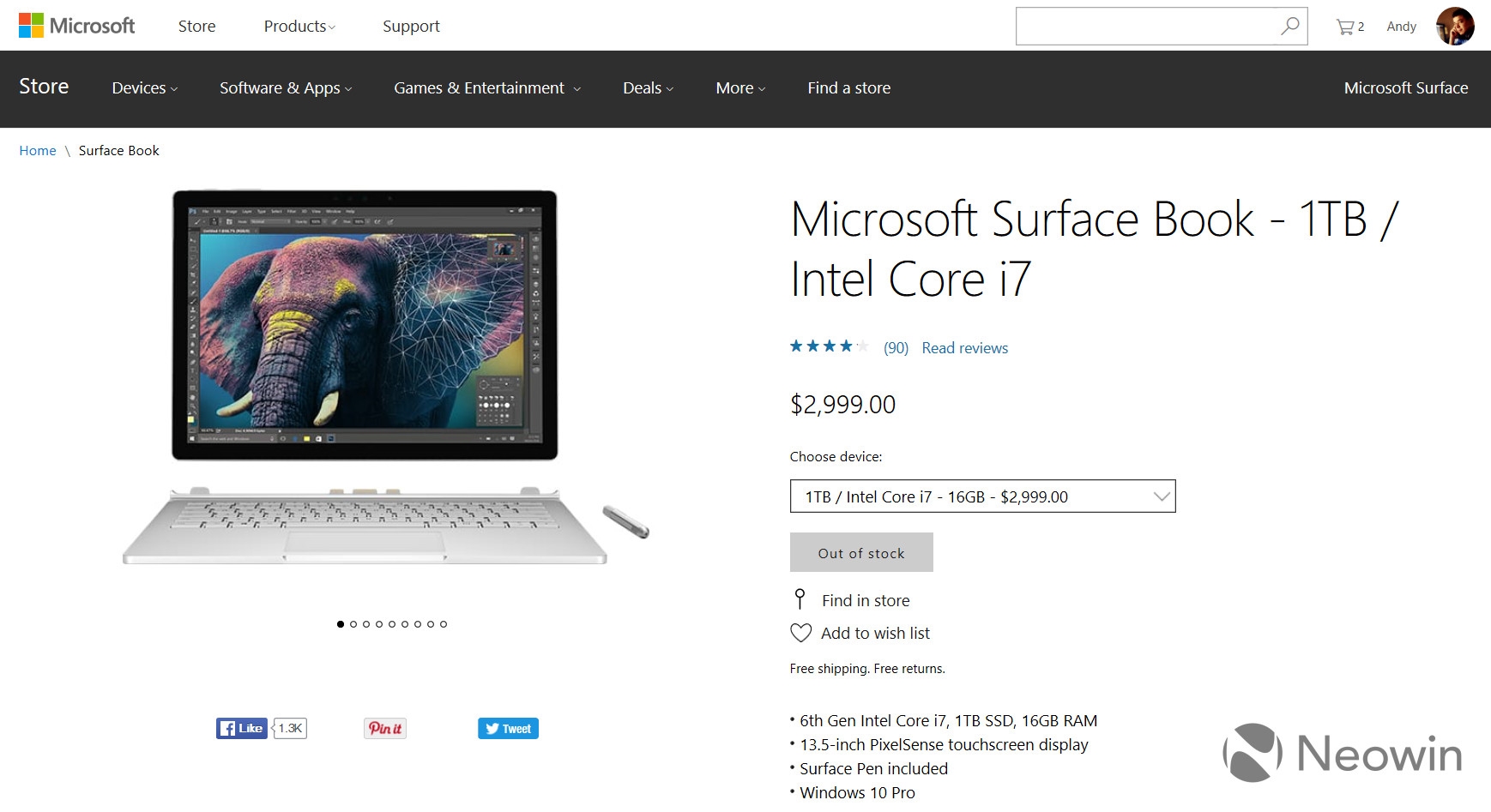Expand the Products dropdown in header

pyautogui.click(x=299, y=27)
